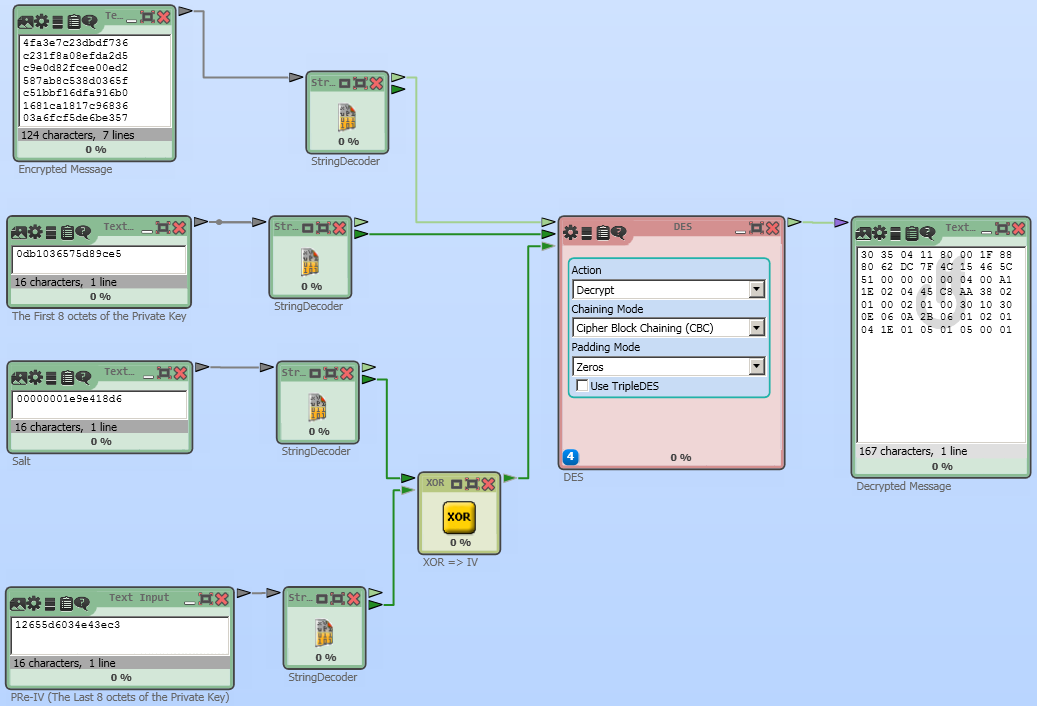The height and width of the screenshot is (706, 1037).
Task: Select StringDecoder icon fed by First 8 octets
Action: click(x=310, y=261)
